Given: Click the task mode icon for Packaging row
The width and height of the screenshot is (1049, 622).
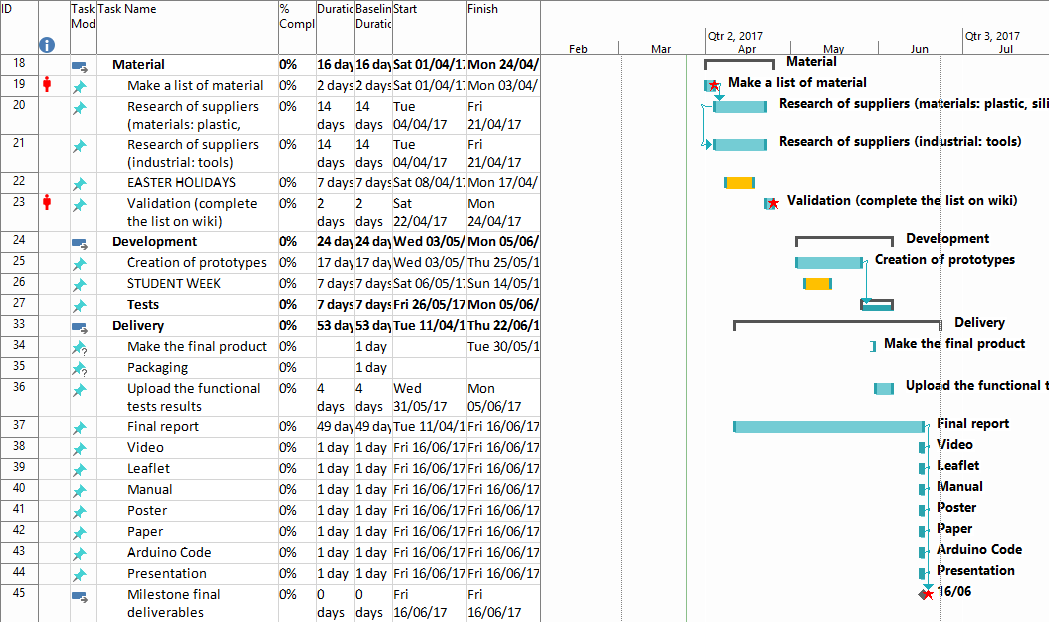Looking at the screenshot, I should pos(80,369).
